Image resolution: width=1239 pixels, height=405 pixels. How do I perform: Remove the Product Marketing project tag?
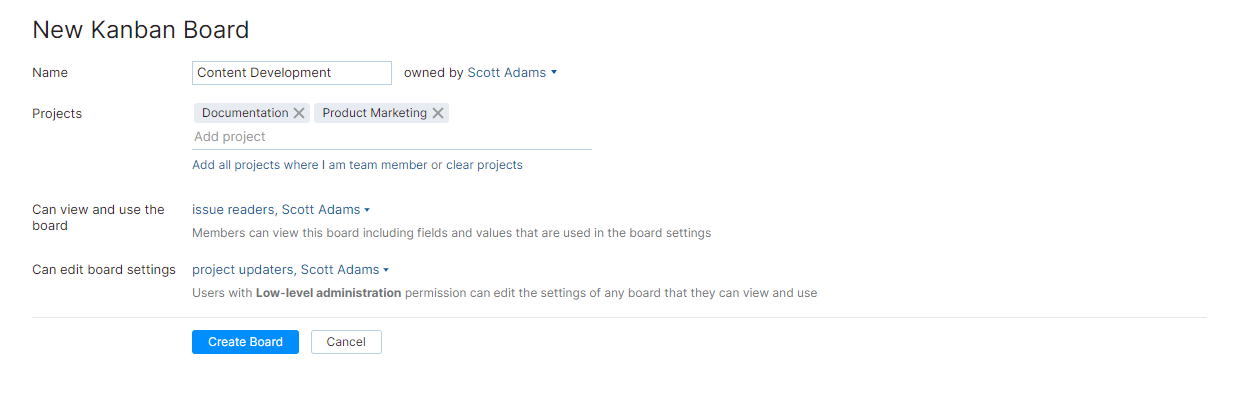[x=438, y=113]
